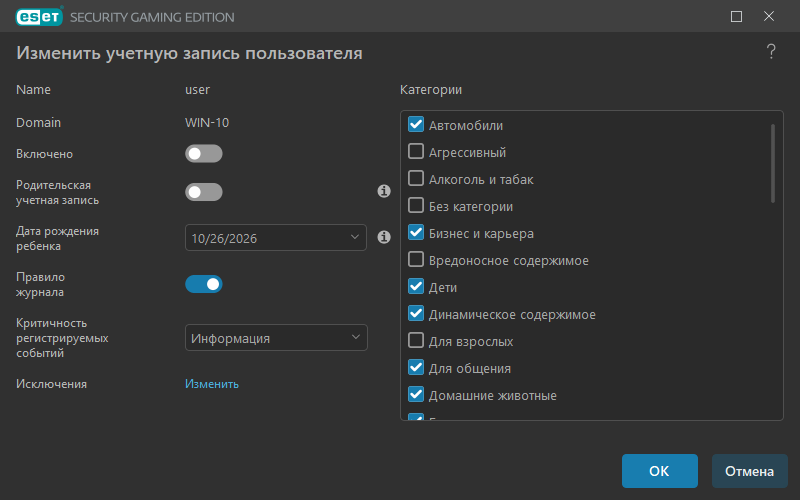The width and height of the screenshot is (800, 500).
Task: Turn off the Правило журнала switch
Action: pyautogui.click(x=204, y=284)
